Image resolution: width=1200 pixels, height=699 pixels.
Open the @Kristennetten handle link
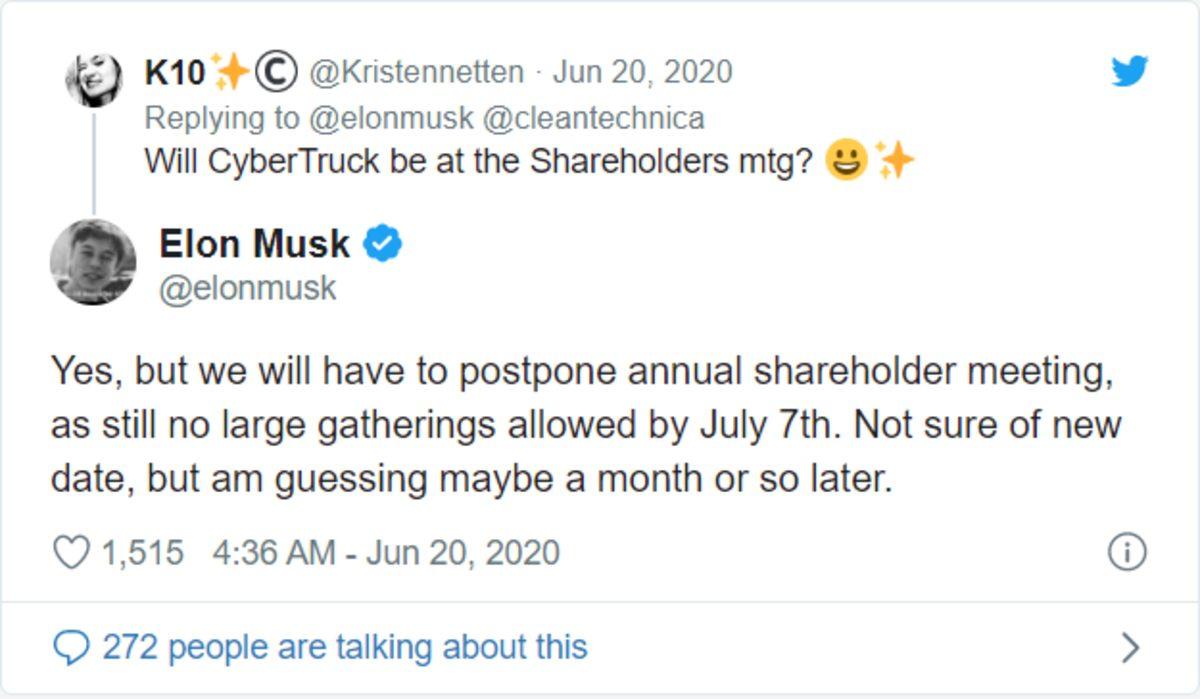[415, 72]
